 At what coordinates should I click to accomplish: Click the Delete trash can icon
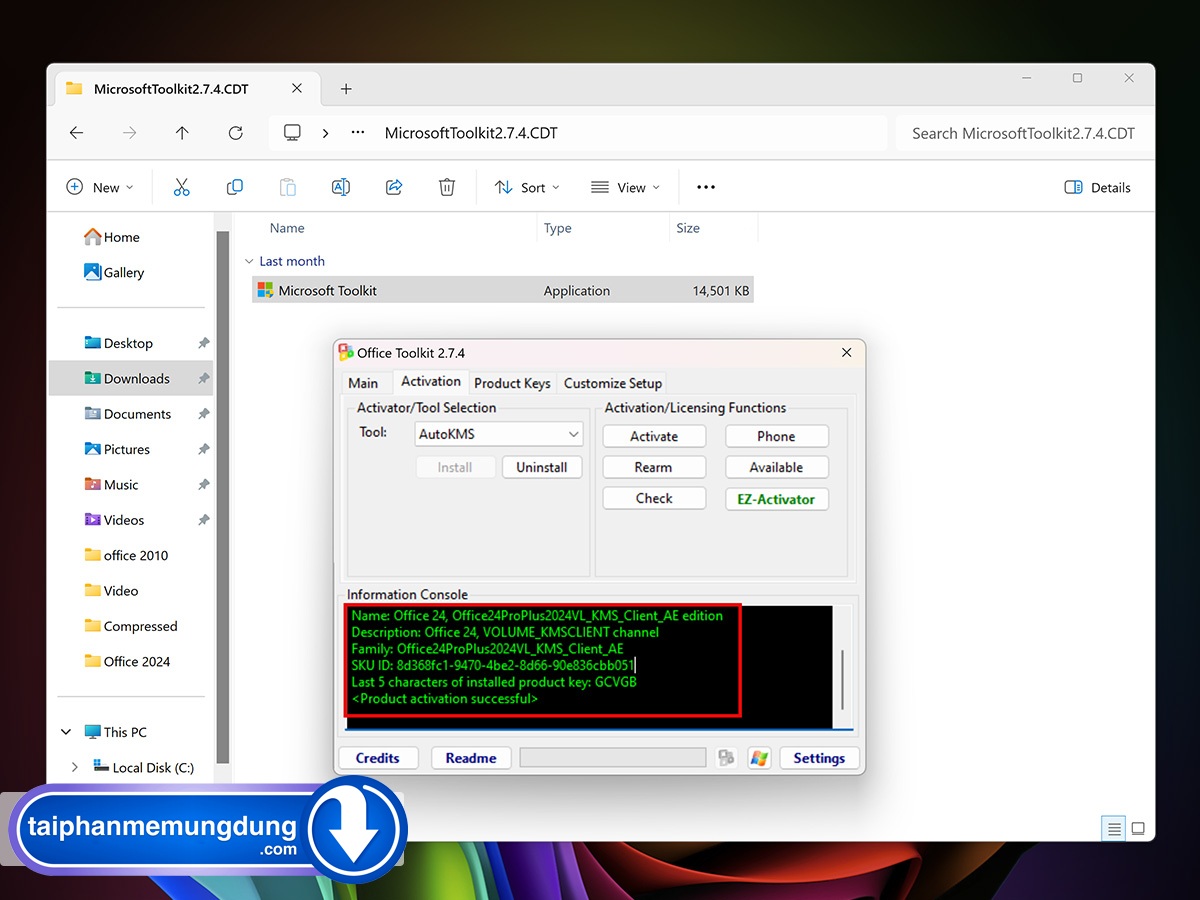[447, 187]
